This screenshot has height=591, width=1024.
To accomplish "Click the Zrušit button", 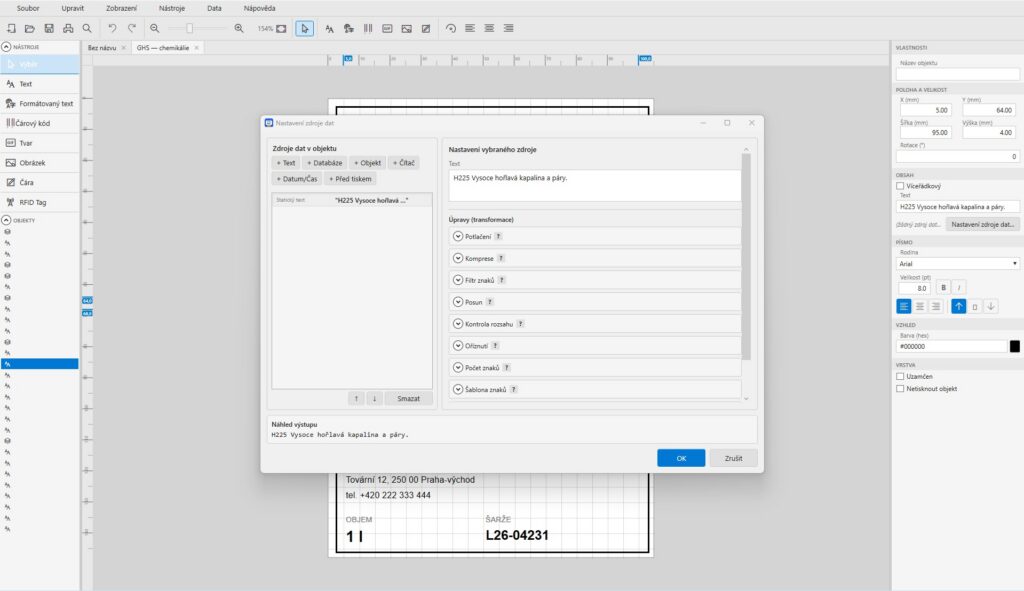I will point(733,458).
